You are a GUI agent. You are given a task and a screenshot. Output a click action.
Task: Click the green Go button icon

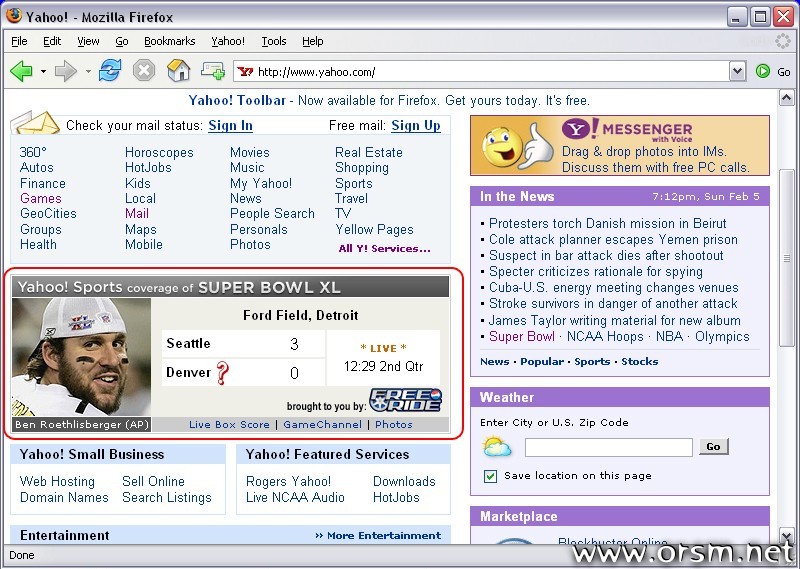pos(763,71)
